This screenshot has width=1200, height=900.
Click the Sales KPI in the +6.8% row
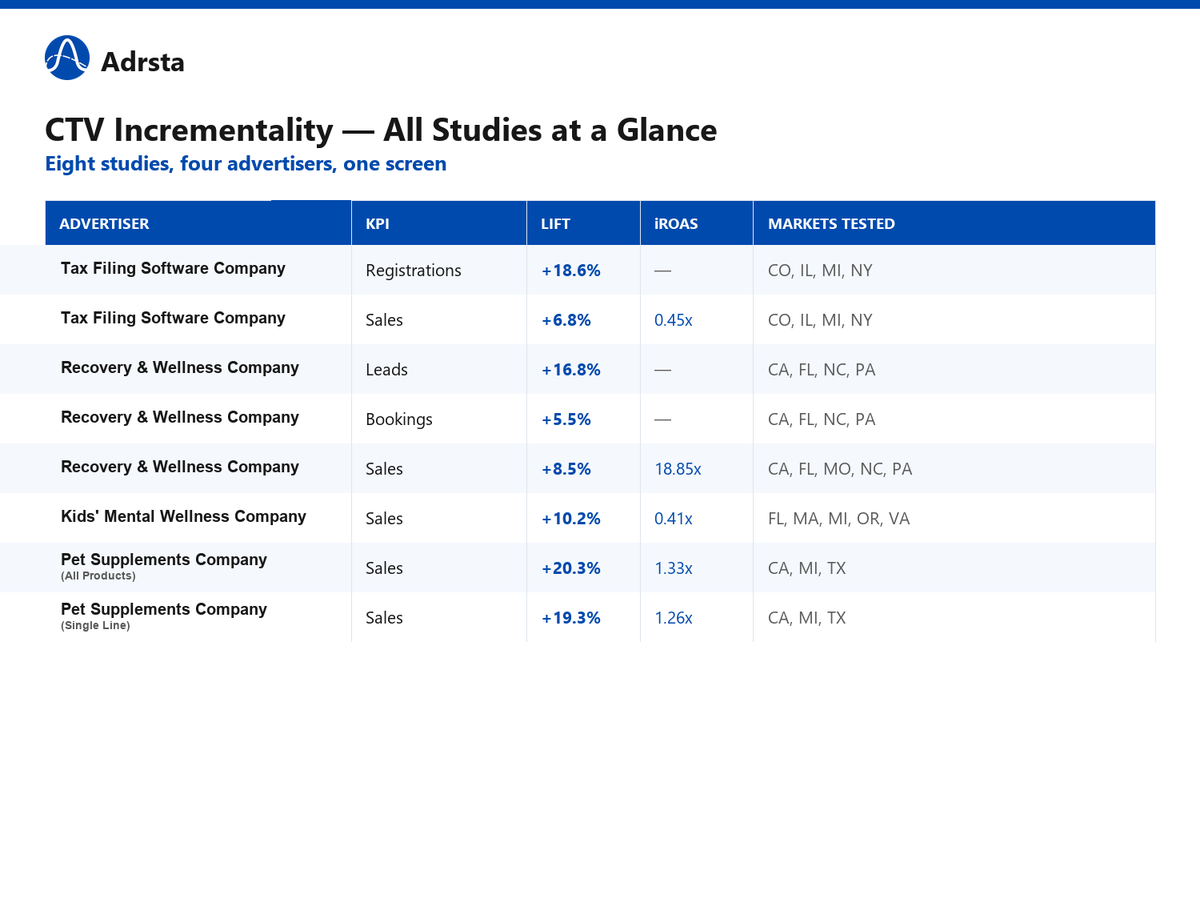384,320
